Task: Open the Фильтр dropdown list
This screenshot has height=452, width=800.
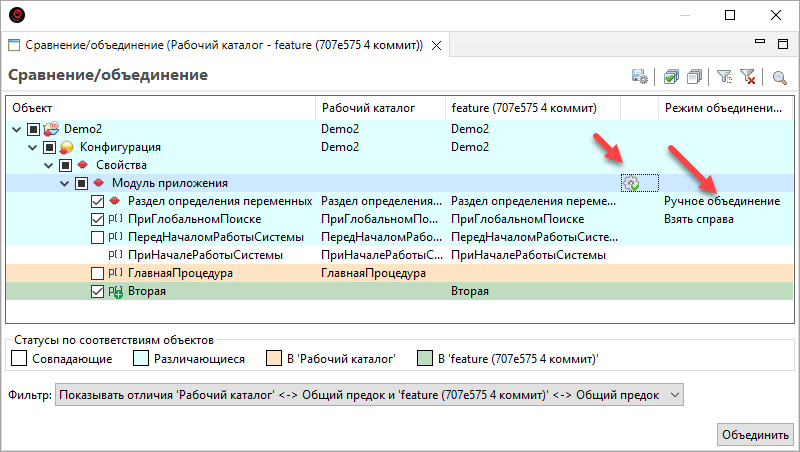Action: tap(673, 395)
